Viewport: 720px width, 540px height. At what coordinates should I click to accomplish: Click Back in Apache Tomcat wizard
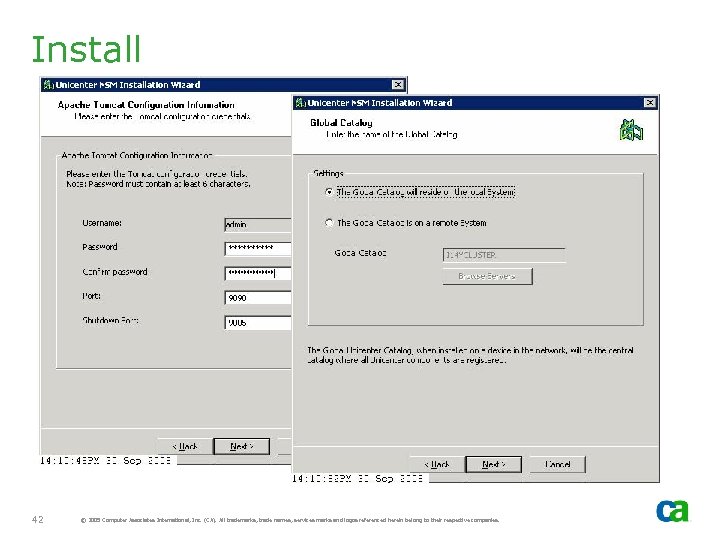click(x=185, y=446)
